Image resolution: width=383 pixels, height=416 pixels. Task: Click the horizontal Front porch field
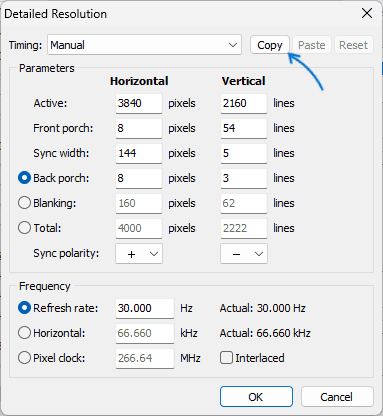pos(139,128)
